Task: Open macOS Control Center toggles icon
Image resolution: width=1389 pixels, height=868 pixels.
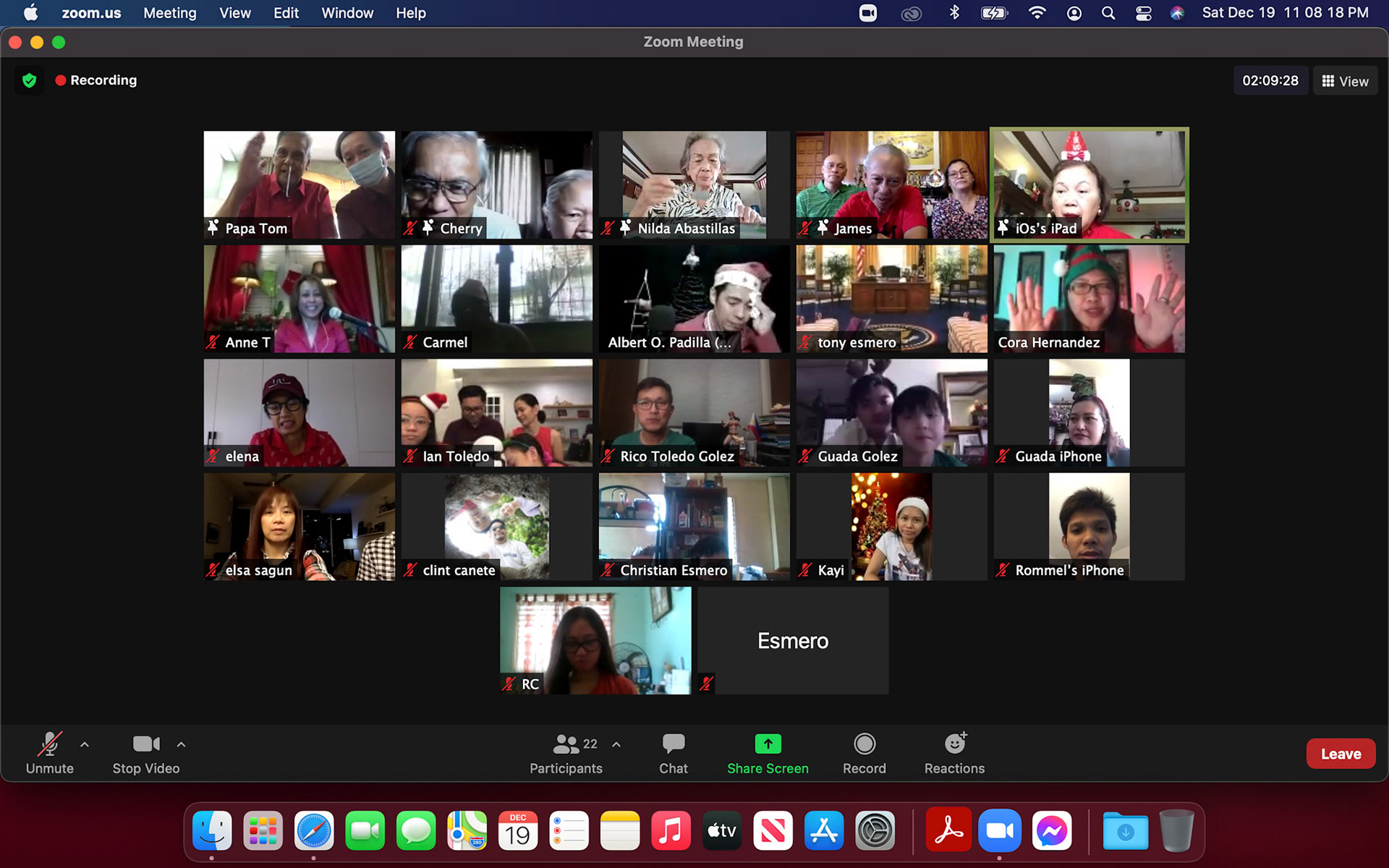Action: click(1143, 13)
